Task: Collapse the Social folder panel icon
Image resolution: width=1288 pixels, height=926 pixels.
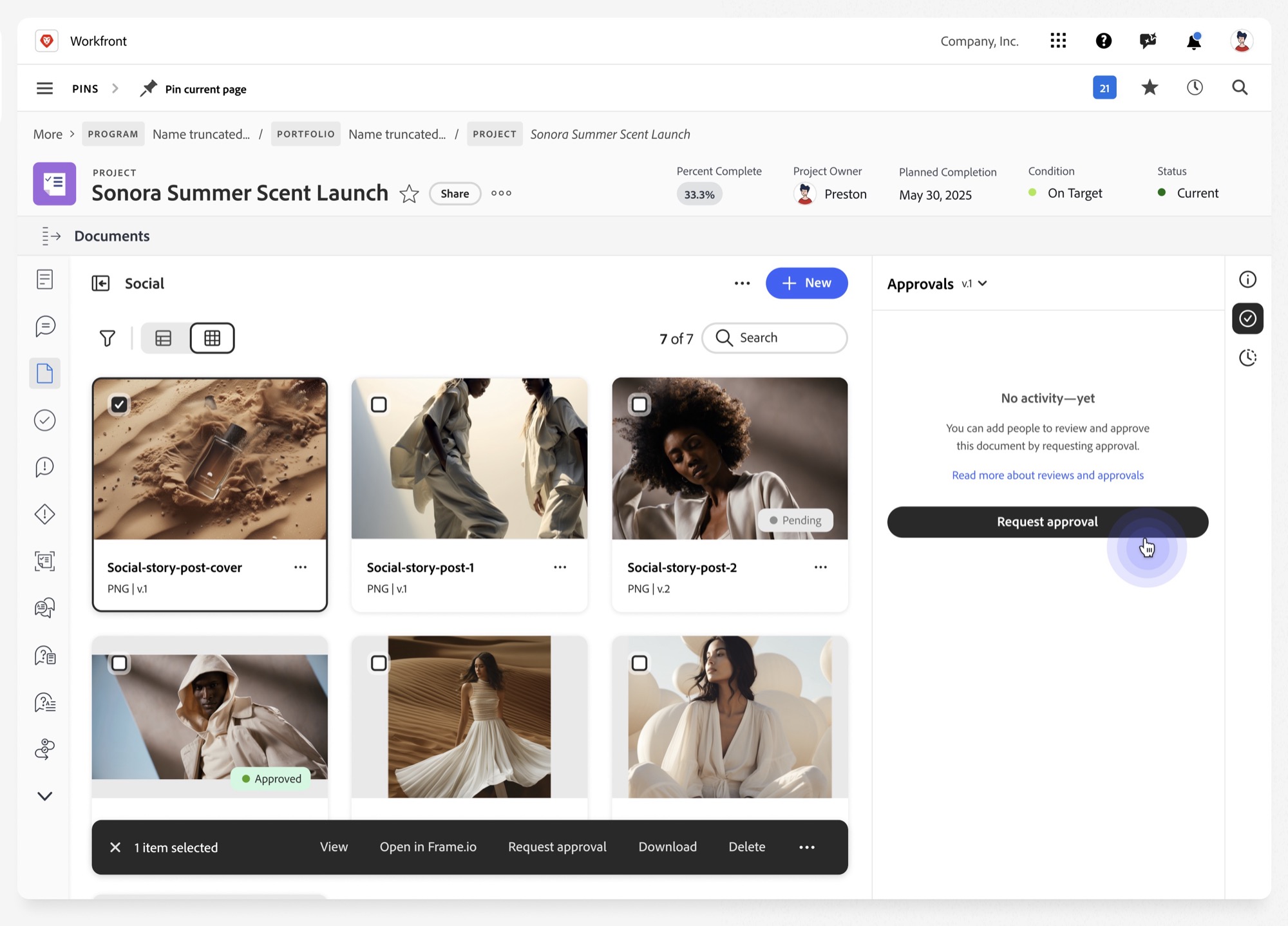Action: (x=100, y=283)
